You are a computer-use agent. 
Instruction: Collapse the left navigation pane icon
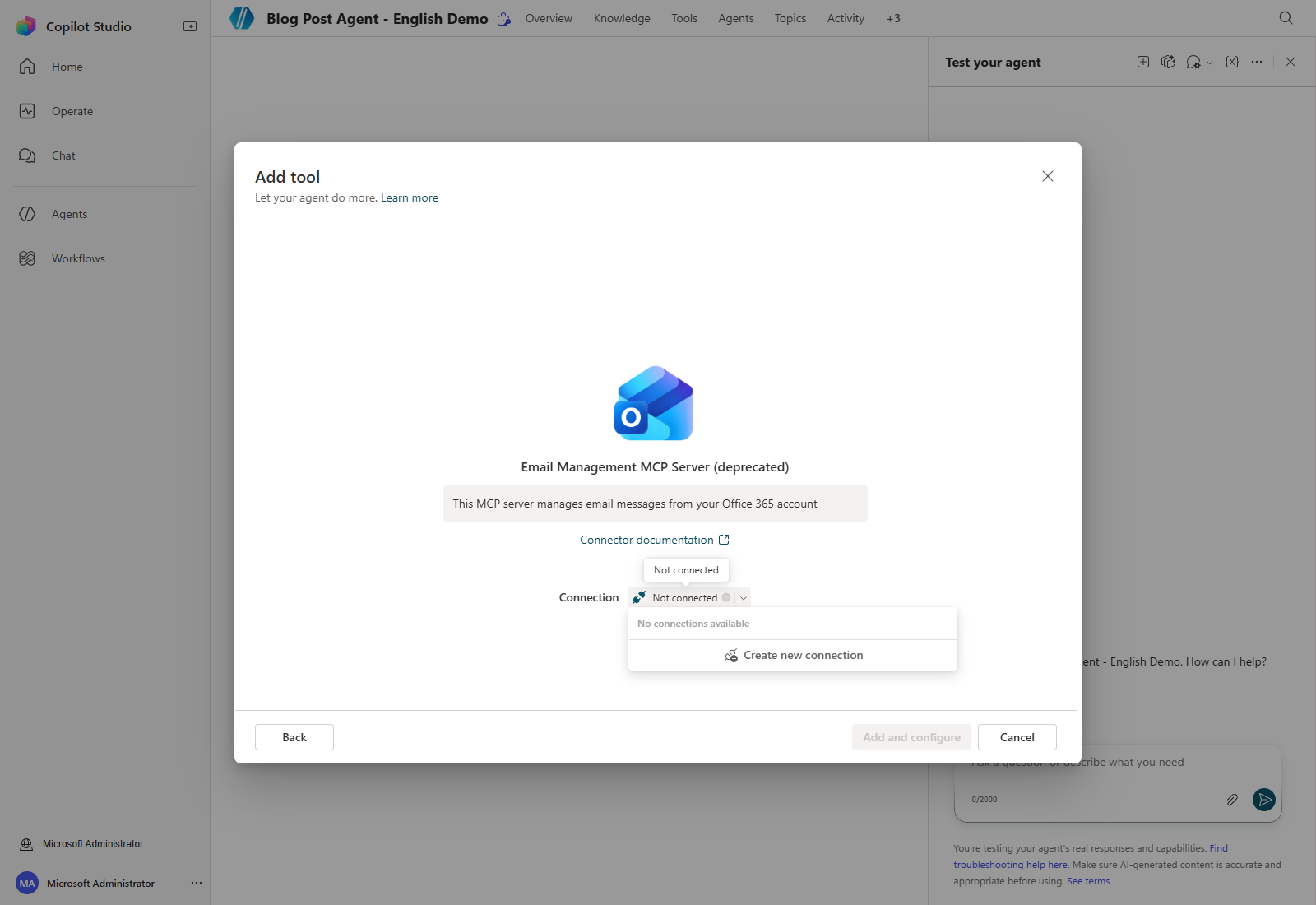click(x=190, y=26)
